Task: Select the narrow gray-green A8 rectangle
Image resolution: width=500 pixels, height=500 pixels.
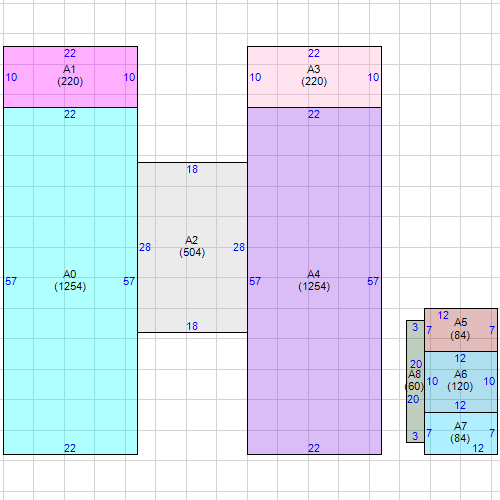Action: click(415, 381)
